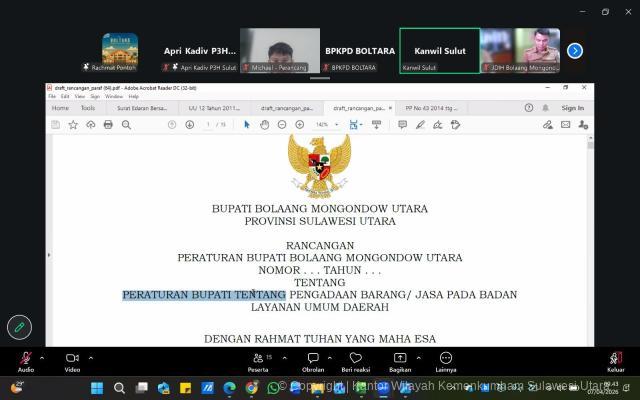This screenshot has height=400, width=640.
Task: Unmute the microphone with the Audio button
Action: point(25,359)
